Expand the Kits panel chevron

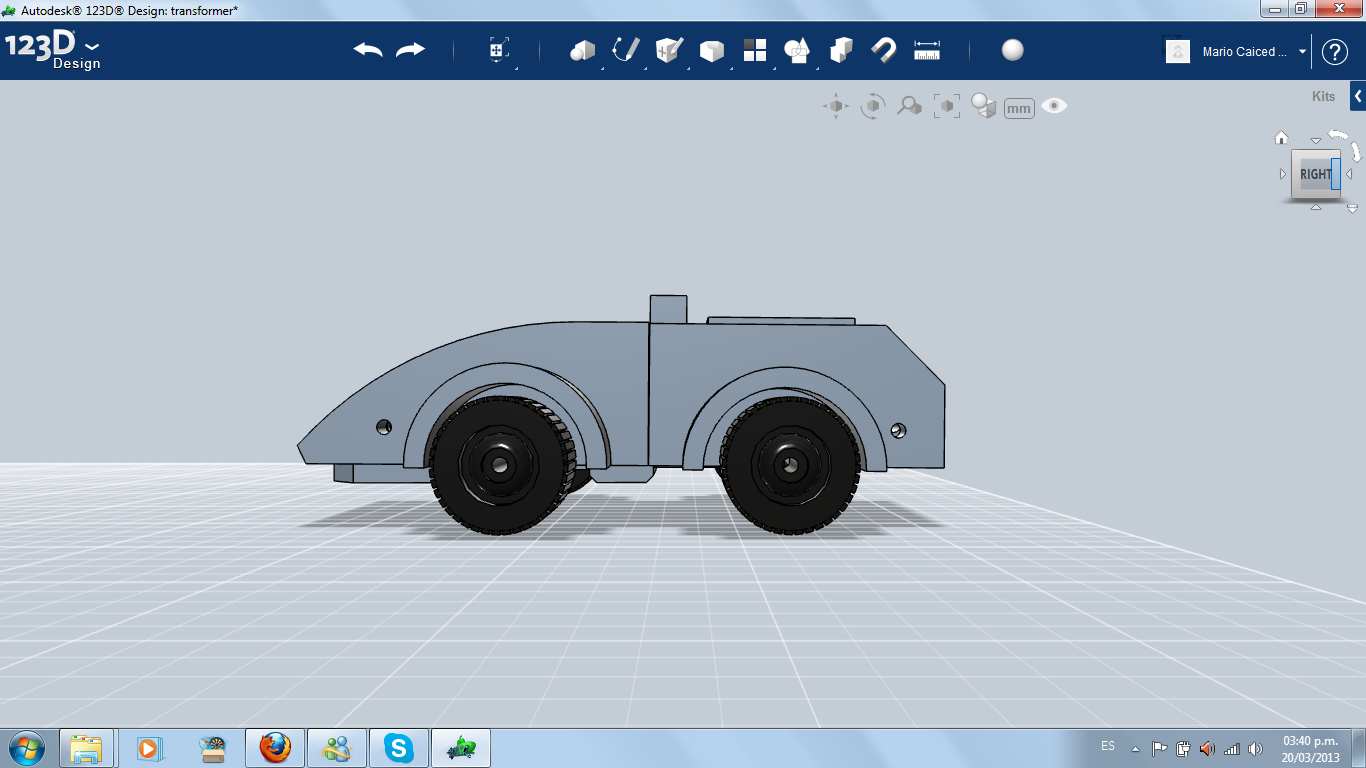1358,96
